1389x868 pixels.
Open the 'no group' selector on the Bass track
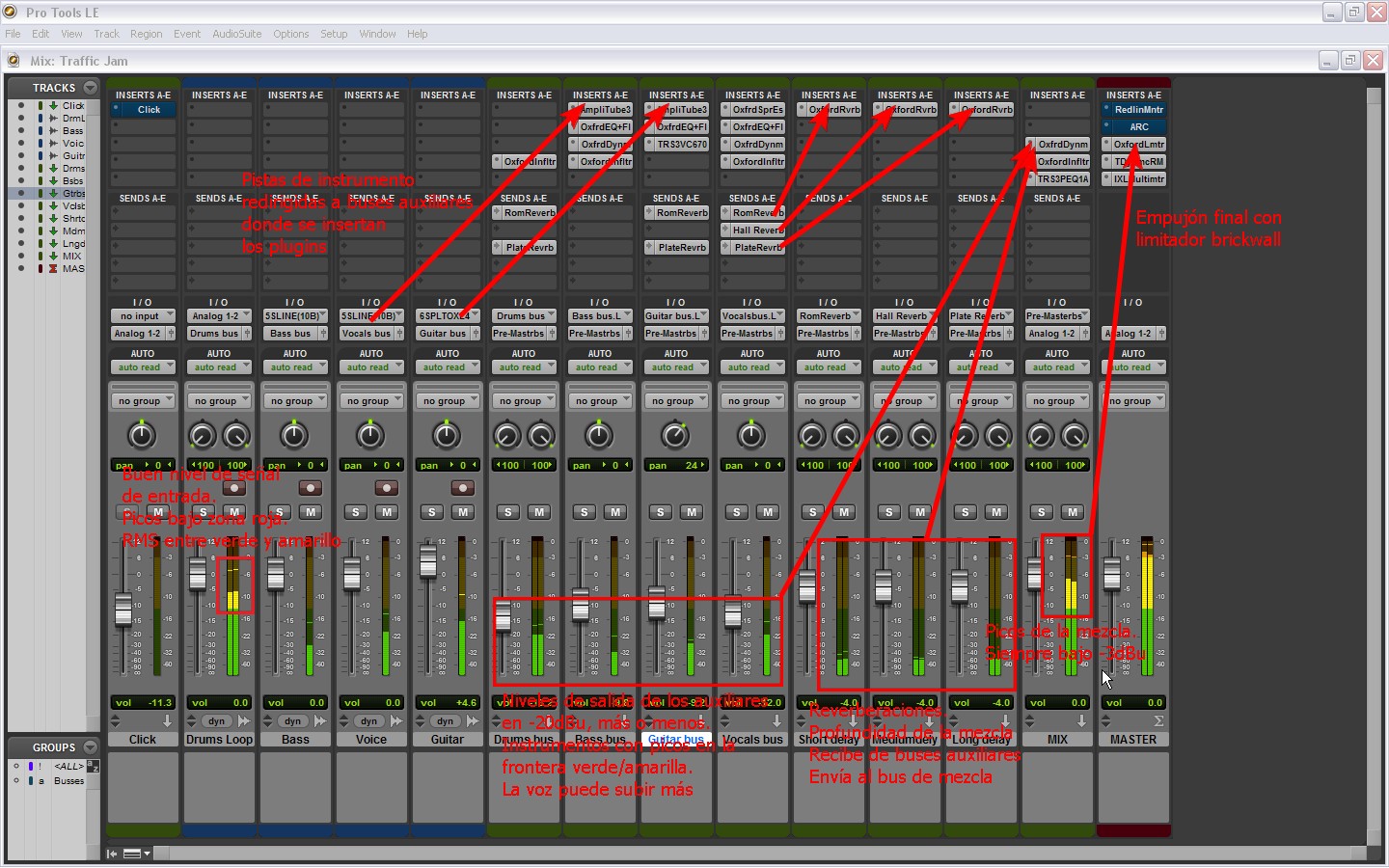(295, 401)
